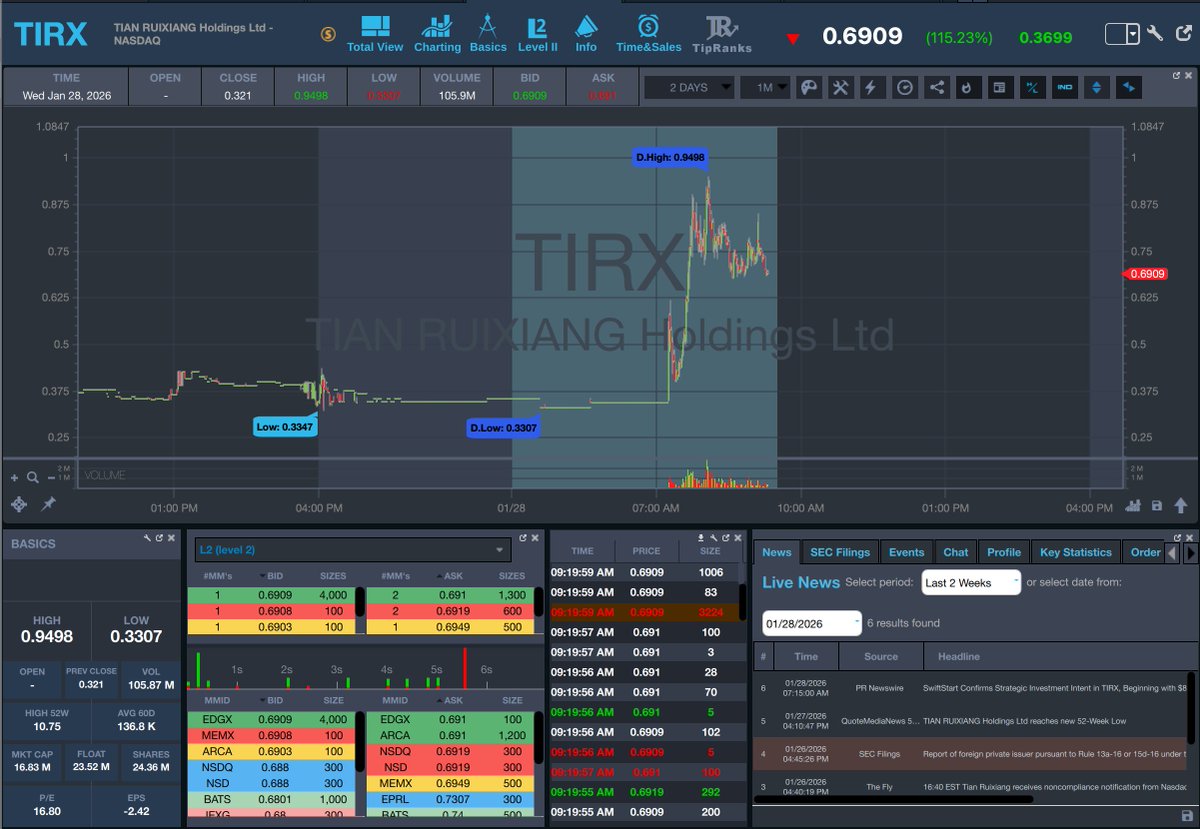Open the share icon on the chart toolbar
1200x829 pixels.
936,87
